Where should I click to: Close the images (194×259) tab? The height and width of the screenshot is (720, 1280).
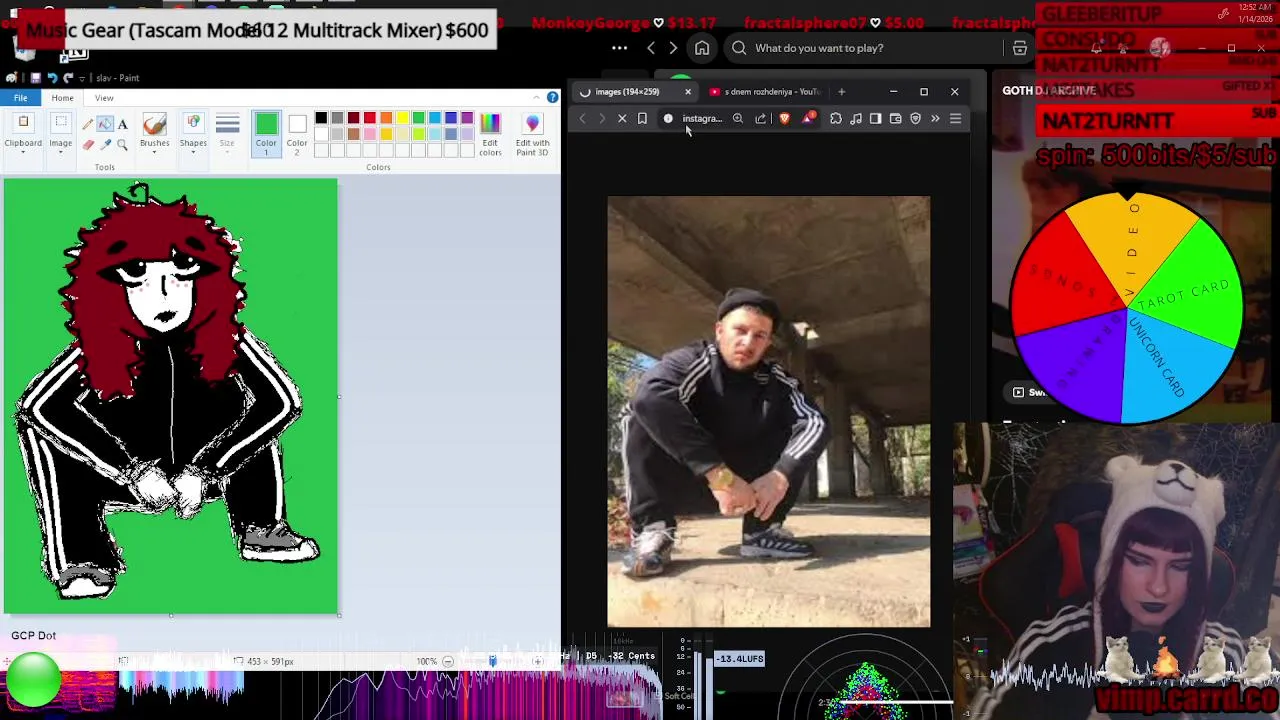click(x=687, y=92)
